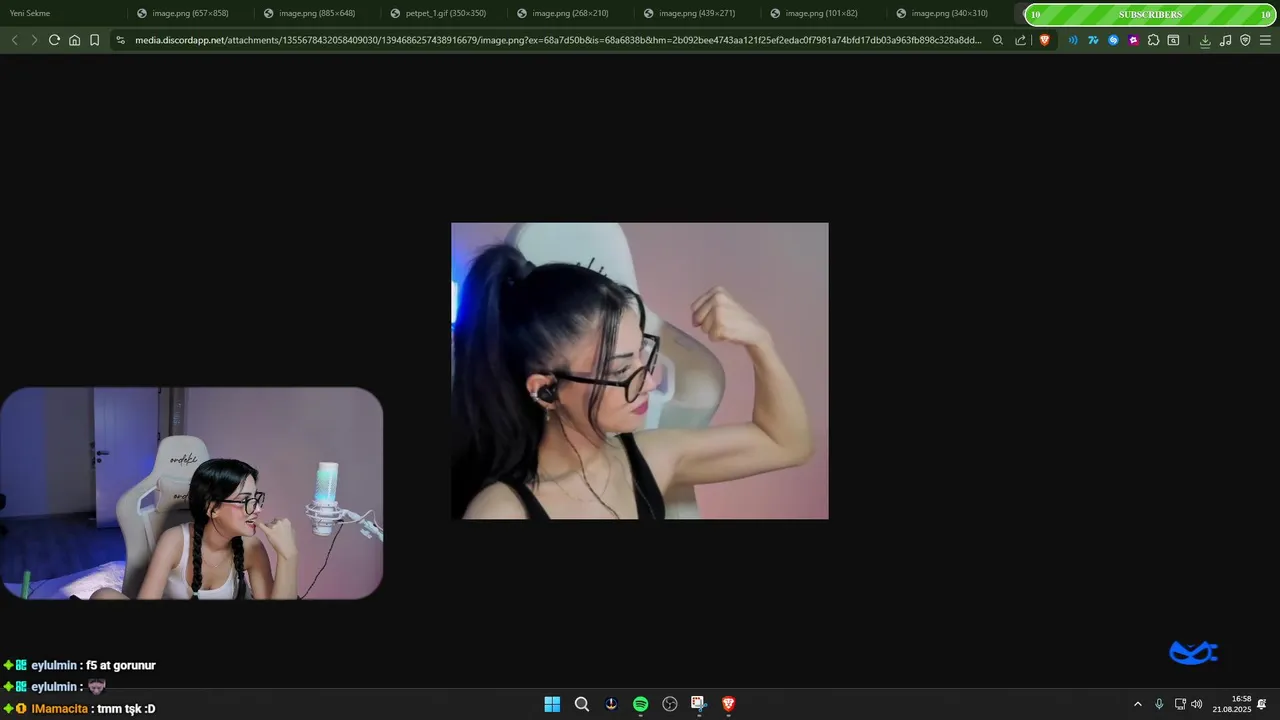Open the Snipping Tool taskbar icon
This screenshot has width=1280, height=720.
point(699,704)
